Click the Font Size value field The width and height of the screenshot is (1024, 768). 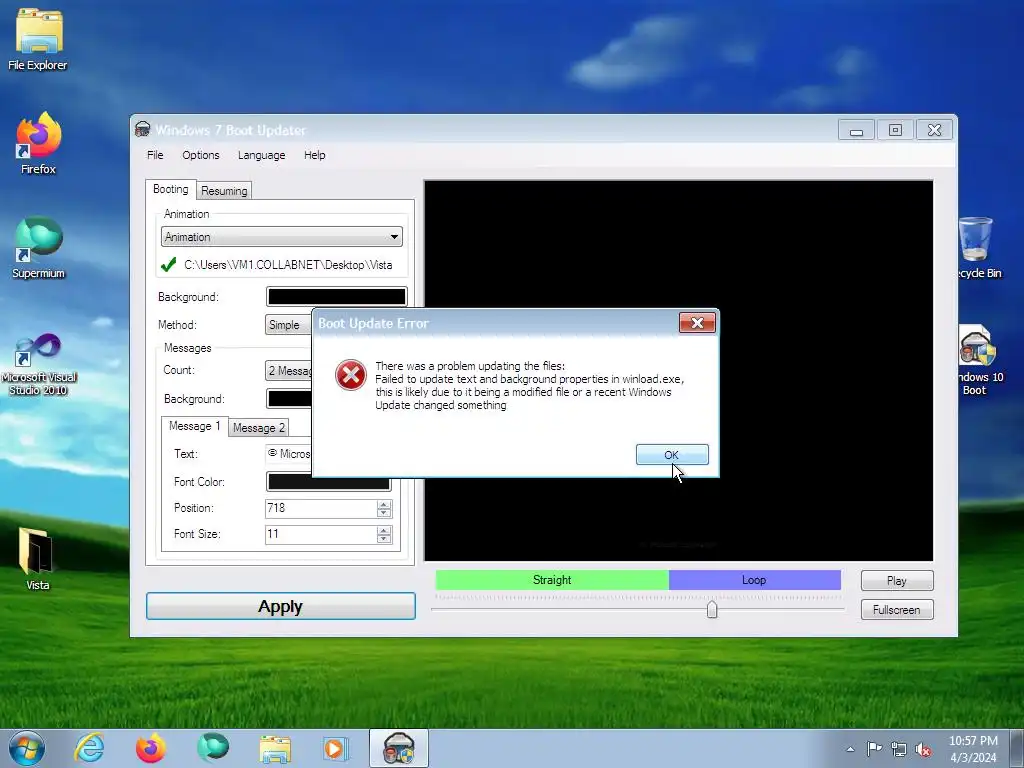pyautogui.click(x=321, y=534)
